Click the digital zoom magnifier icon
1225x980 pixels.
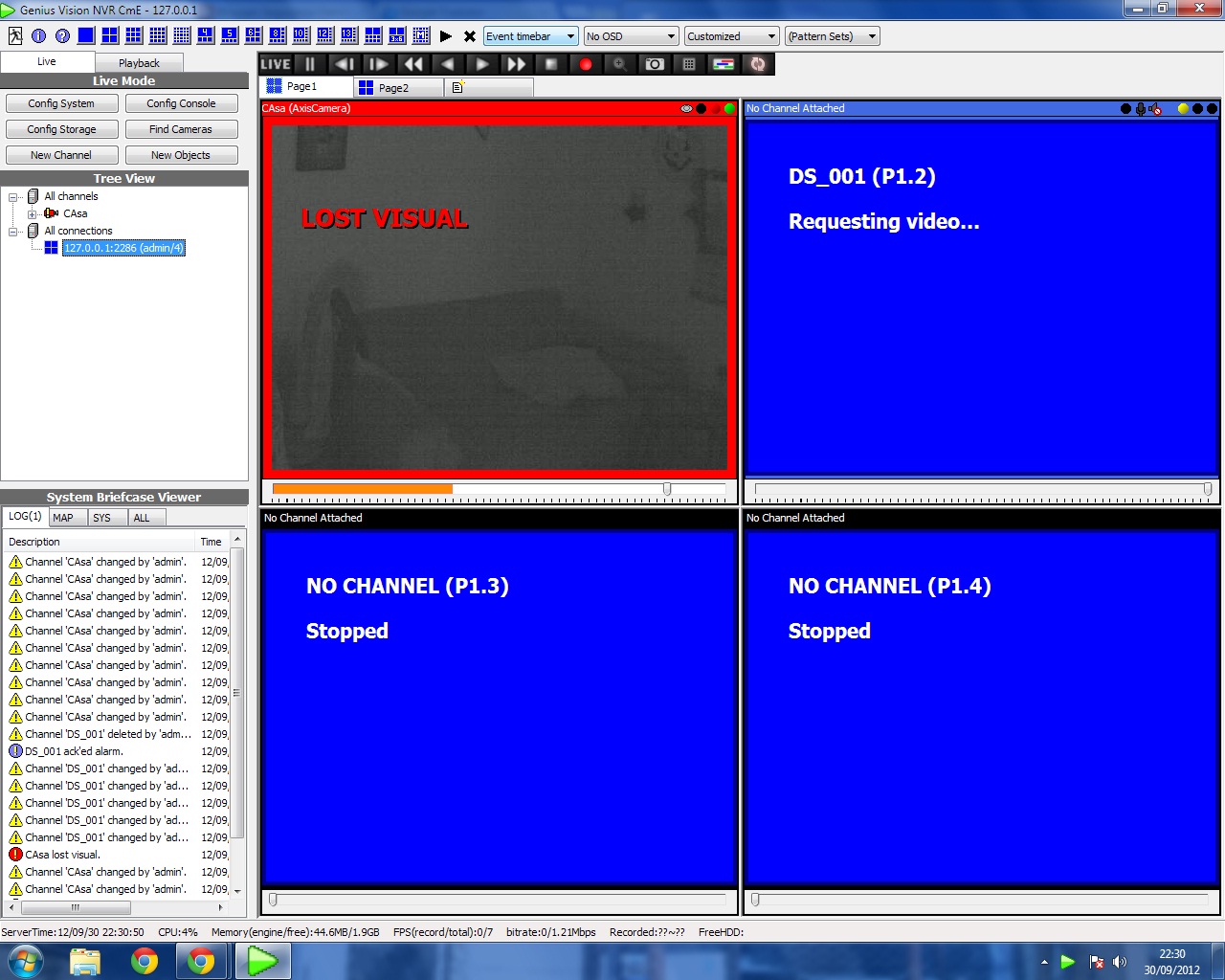(619, 64)
